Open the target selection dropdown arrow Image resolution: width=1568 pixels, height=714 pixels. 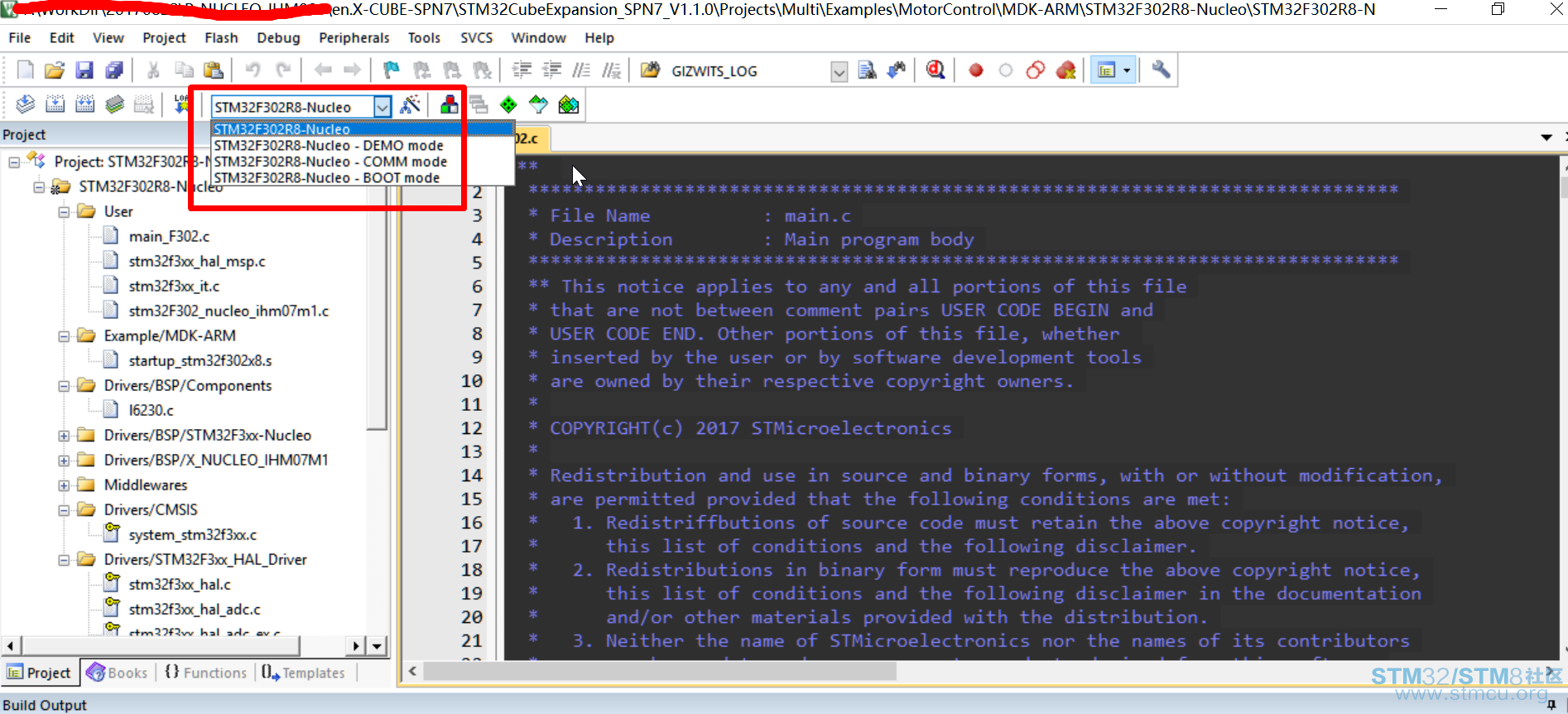click(x=382, y=107)
